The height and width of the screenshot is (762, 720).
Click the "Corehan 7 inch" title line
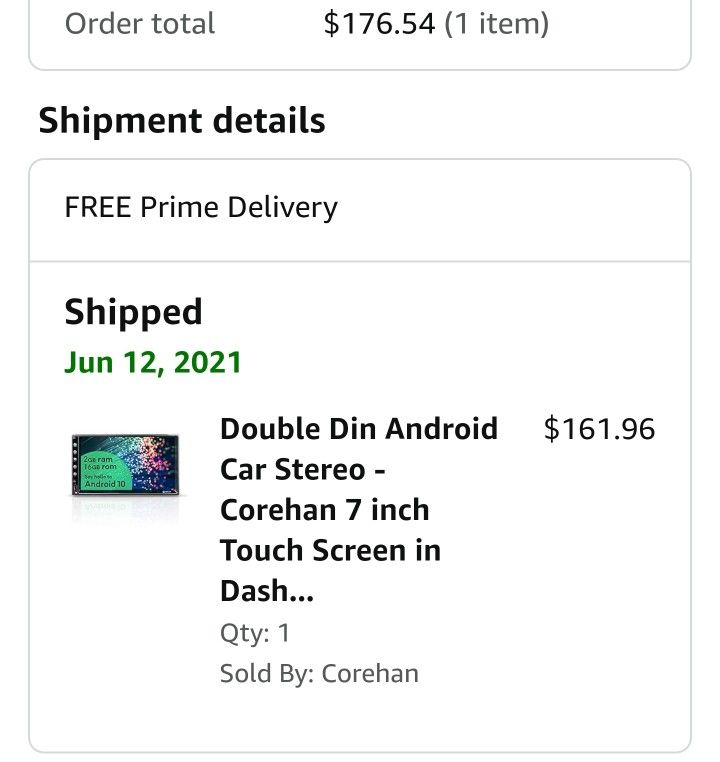pyautogui.click(x=324, y=510)
